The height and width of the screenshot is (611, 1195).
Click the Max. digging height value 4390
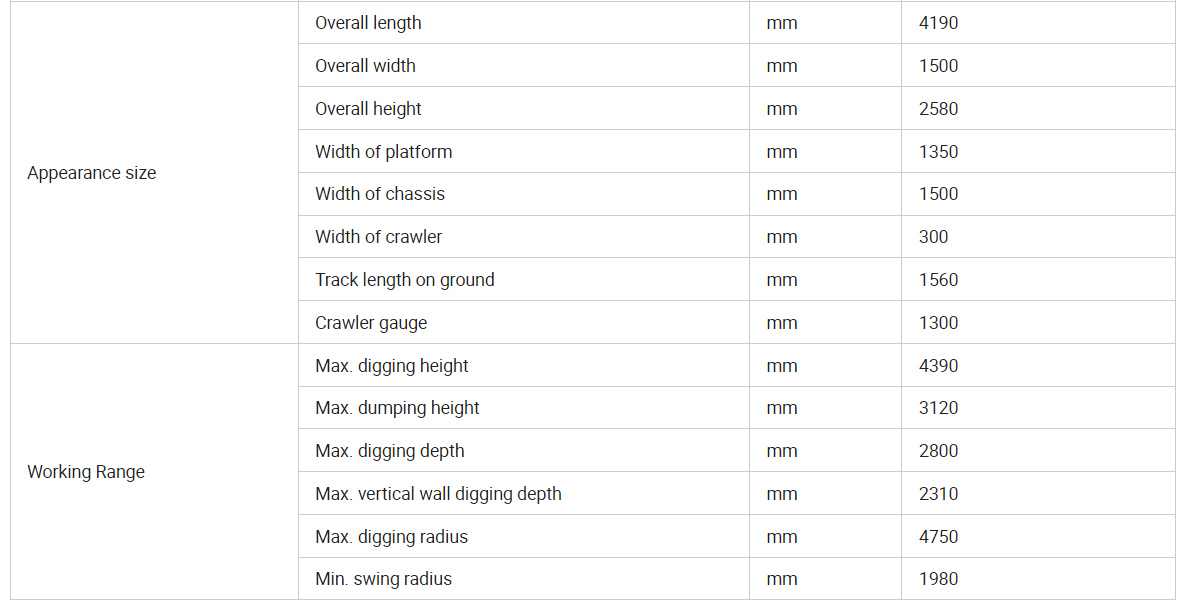(x=938, y=366)
